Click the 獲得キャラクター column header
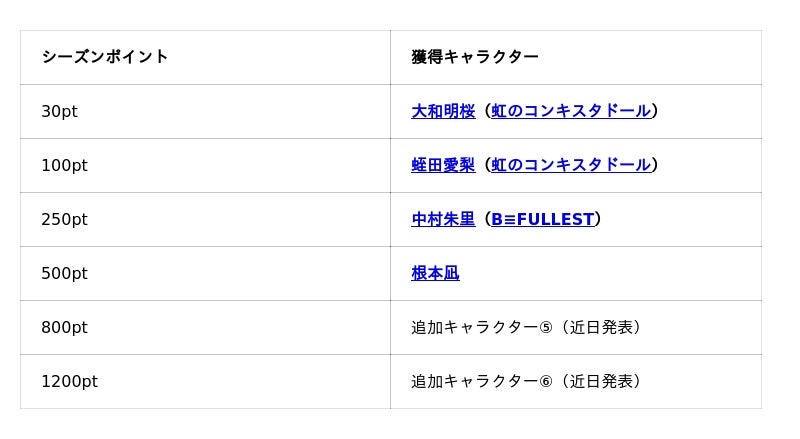This screenshot has width=800, height=439. point(475,57)
